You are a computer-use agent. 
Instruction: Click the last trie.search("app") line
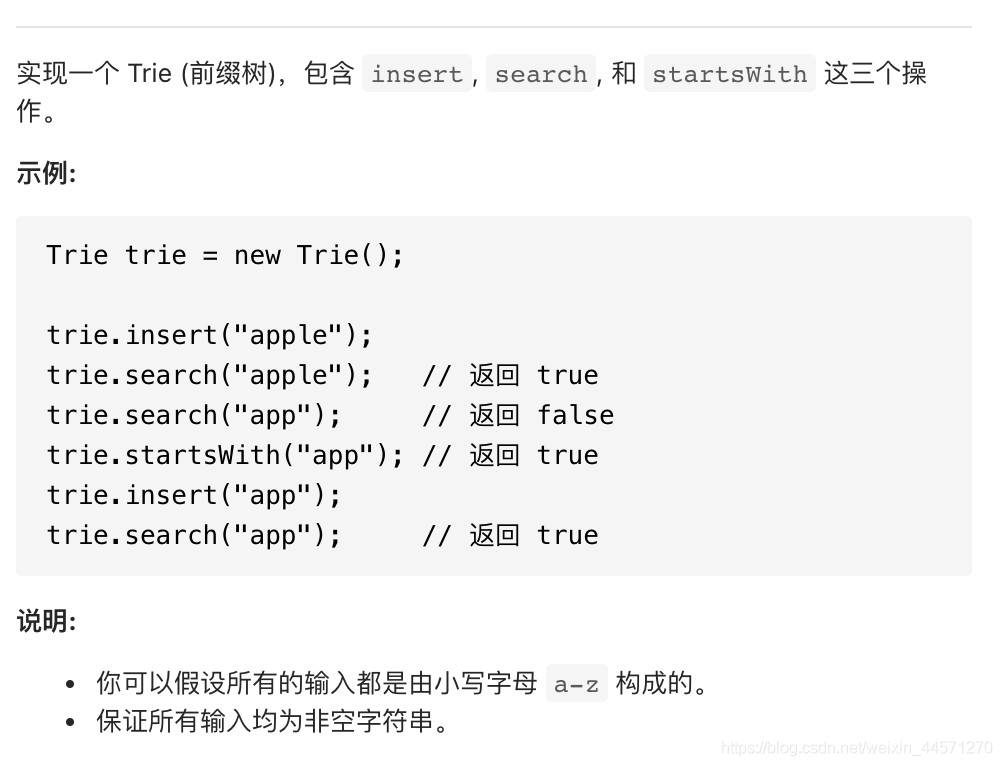click(x=194, y=535)
